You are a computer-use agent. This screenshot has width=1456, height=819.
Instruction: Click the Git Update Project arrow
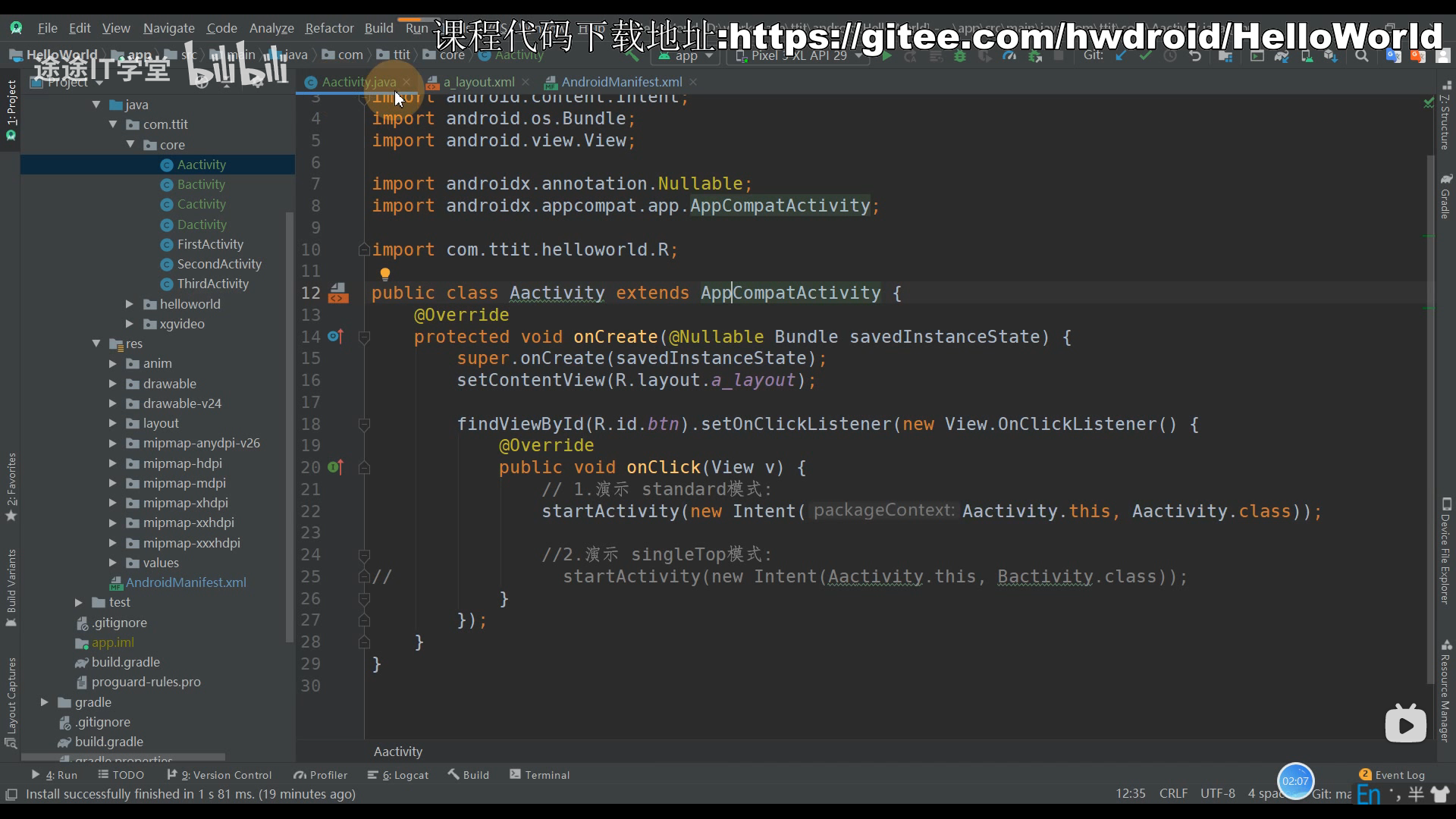click(1121, 56)
